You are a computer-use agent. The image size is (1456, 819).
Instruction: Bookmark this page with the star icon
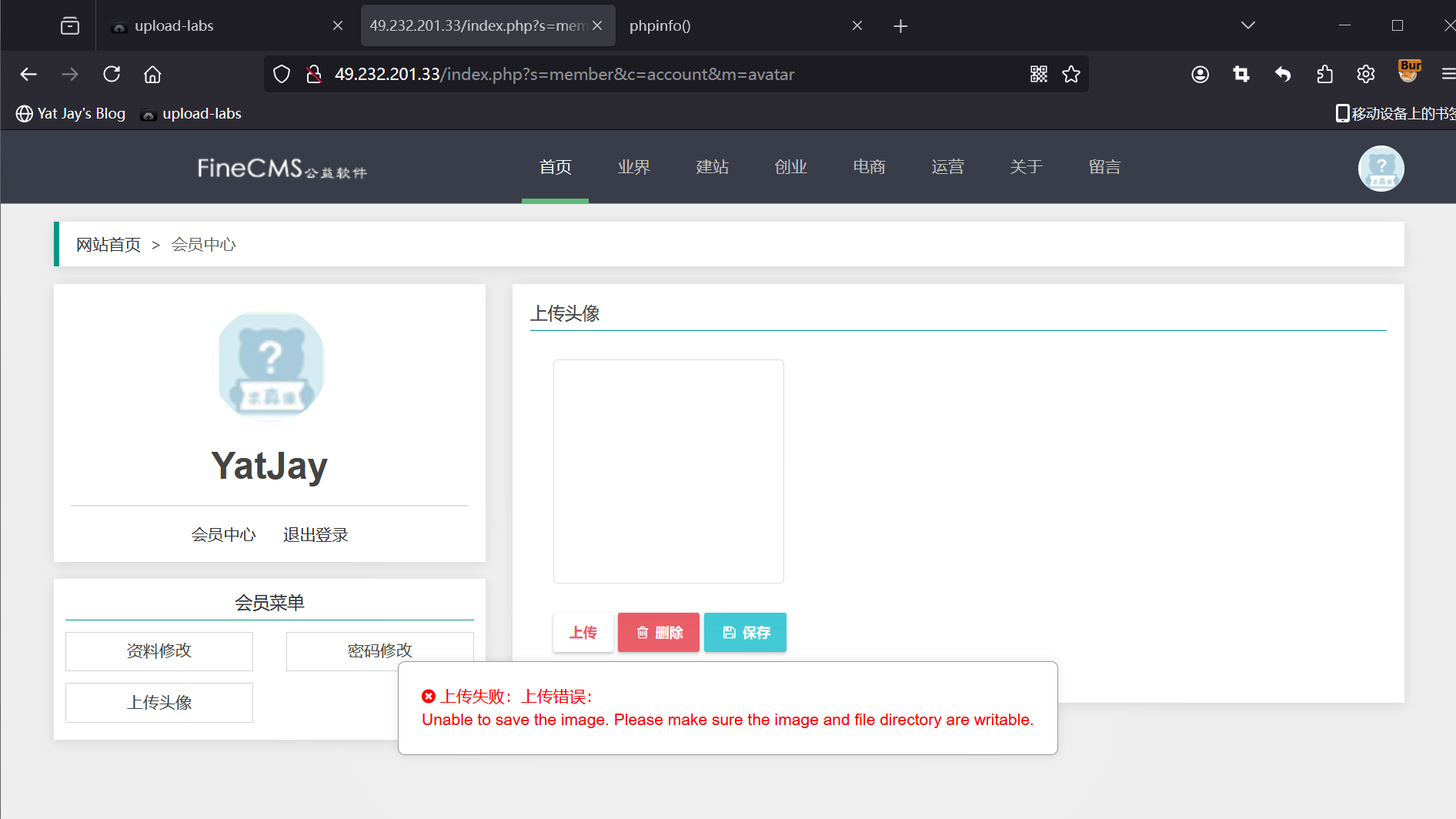point(1071,74)
